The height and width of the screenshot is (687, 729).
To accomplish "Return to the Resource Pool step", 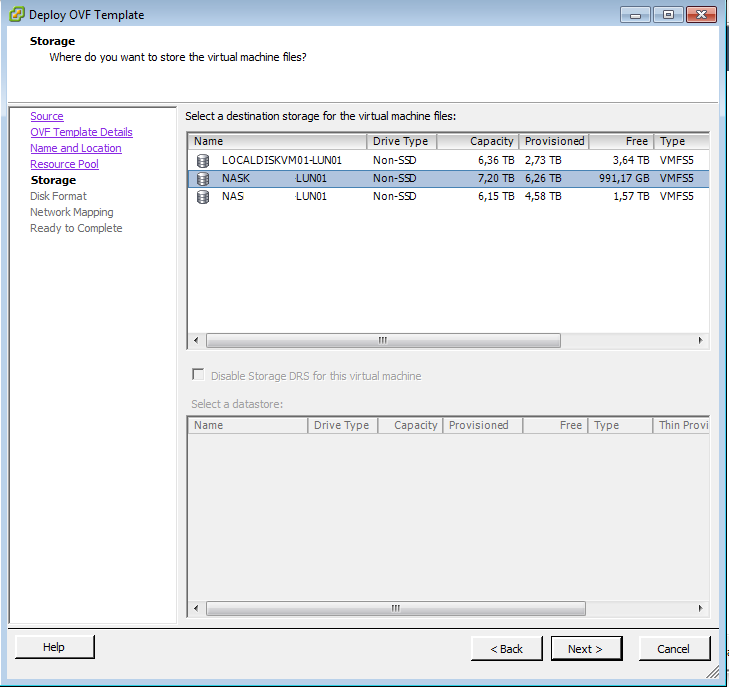I will click(64, 164).
